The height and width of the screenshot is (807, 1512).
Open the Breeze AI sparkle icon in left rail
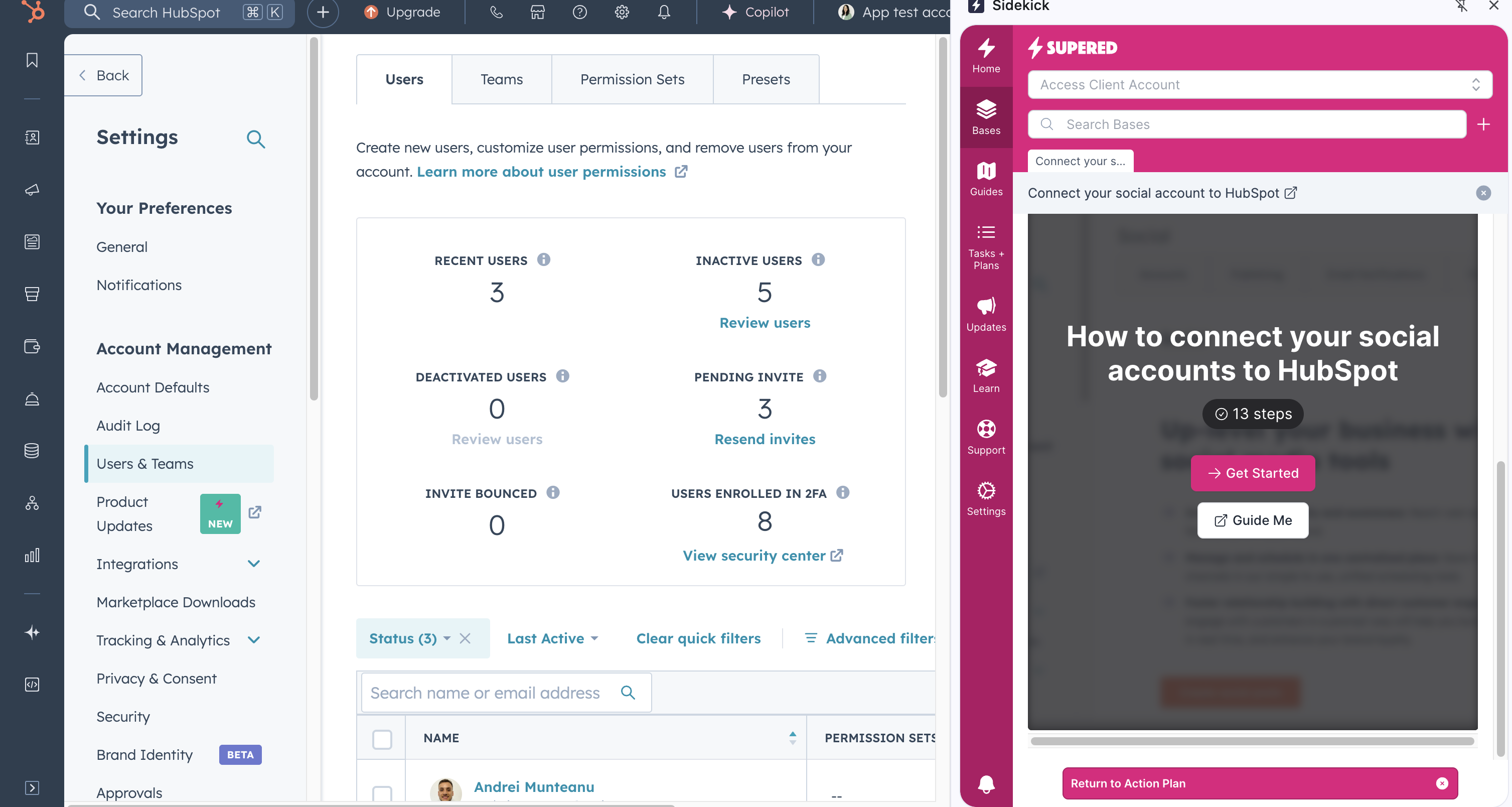[32, 632]
